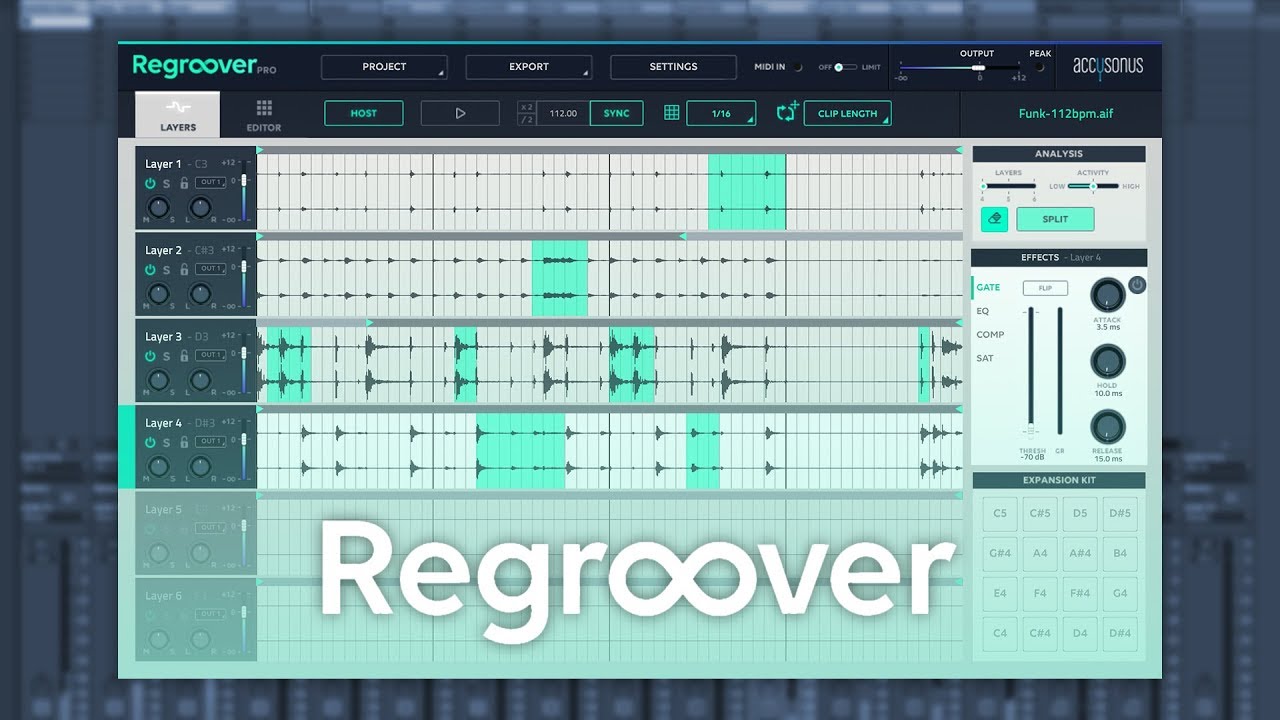1280x720 pixels.
Task: Toggle the Layer 4 power icon
Action: (x=150, y=443)
